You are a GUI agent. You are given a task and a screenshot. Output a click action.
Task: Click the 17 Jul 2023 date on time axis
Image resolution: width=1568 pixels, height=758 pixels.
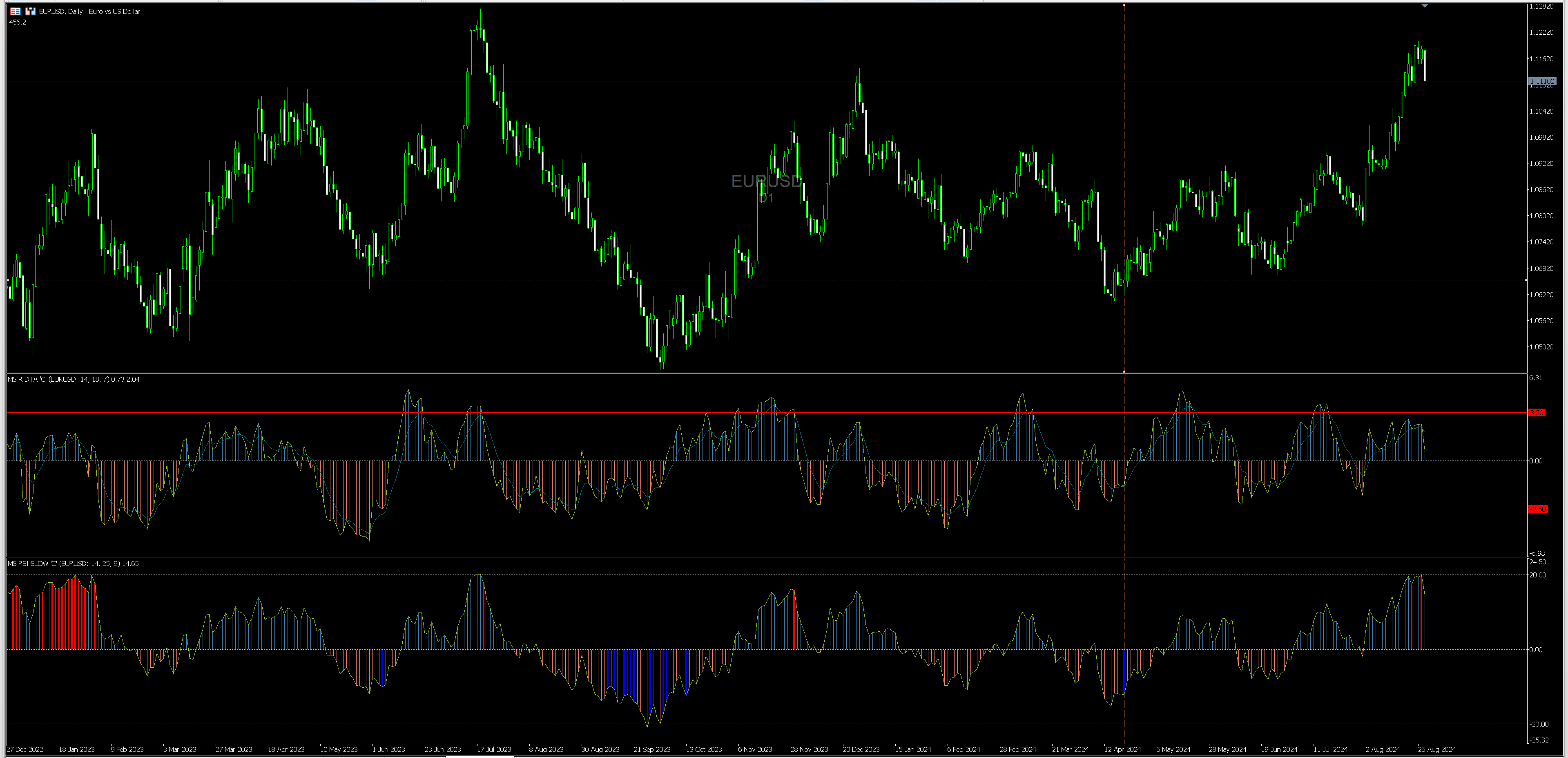[x=494, y=749]
